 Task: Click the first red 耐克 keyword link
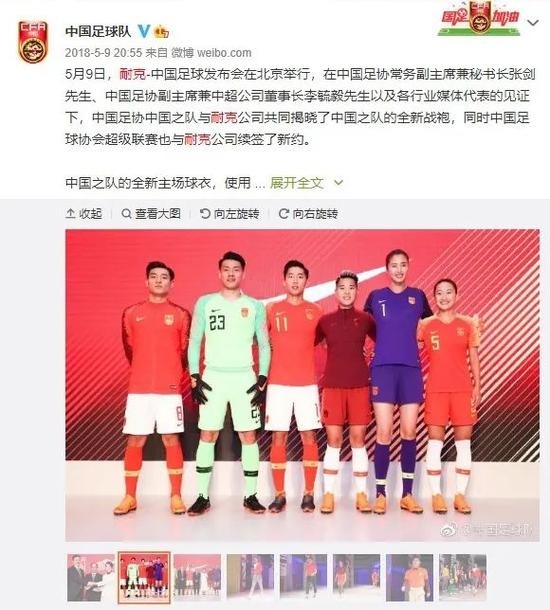tap(133, 74)
